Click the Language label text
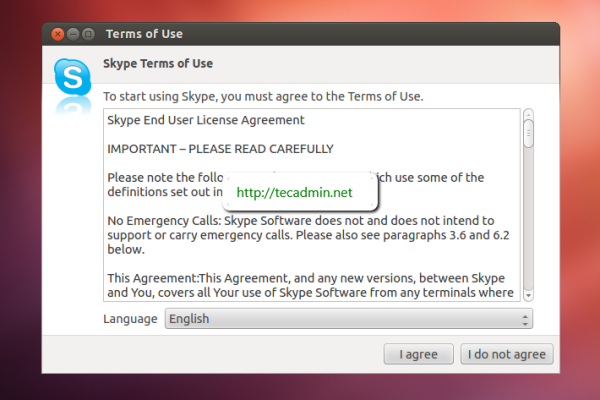Viewport: 600px width, 400px height. pos(130,319)
